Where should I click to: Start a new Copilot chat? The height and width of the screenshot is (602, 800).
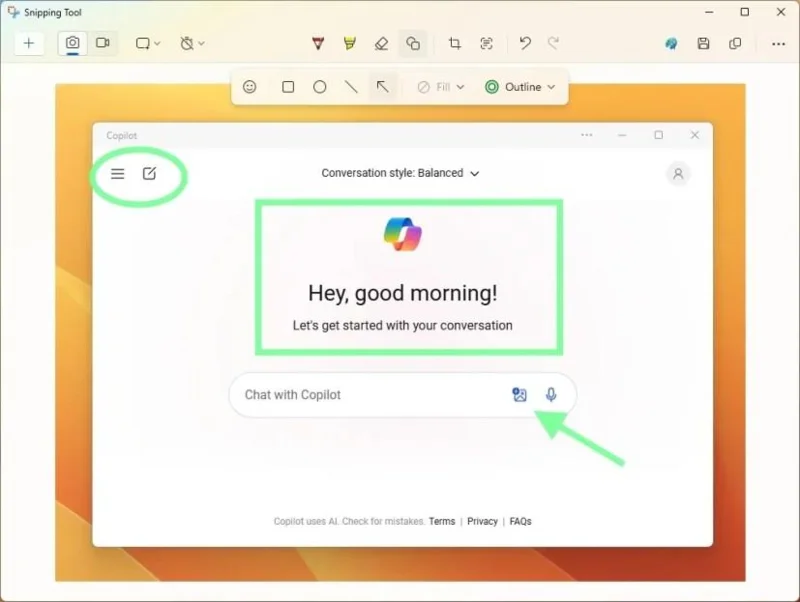(x=149, y=174)
